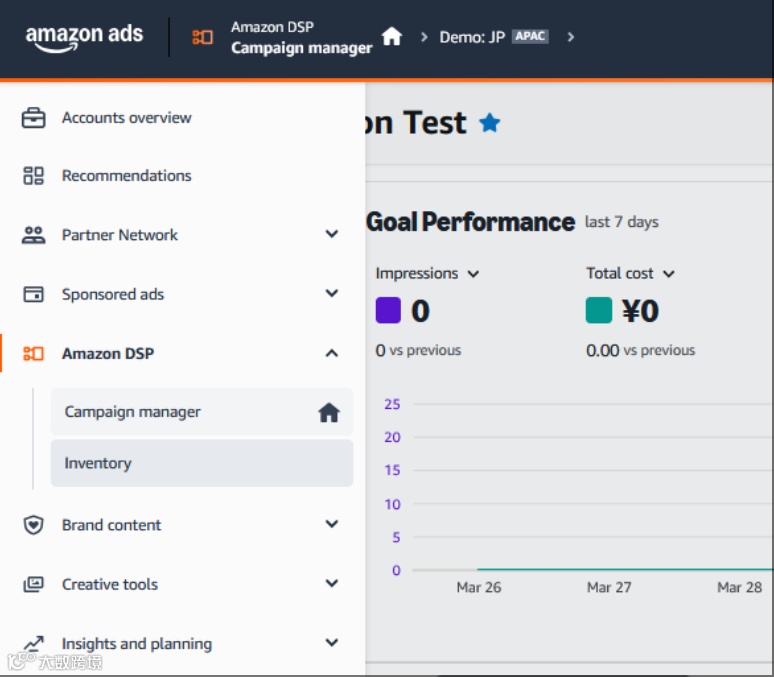Screen dimensions: 774x677
Task: Click the 10 y-axis label
Action: (392, 505)
